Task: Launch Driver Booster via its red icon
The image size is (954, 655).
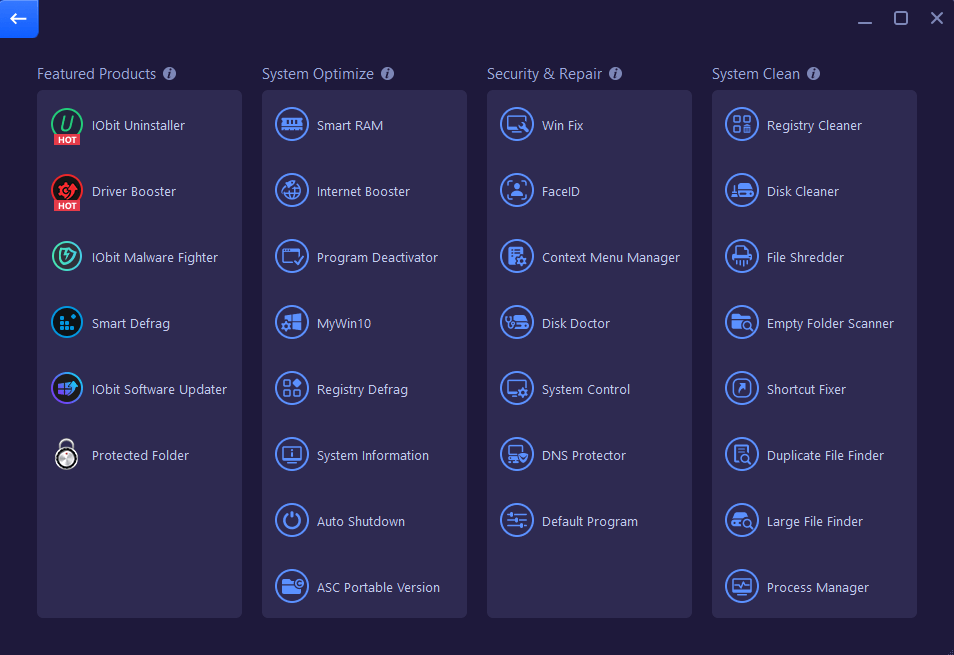Action: [x=67, y=192]
